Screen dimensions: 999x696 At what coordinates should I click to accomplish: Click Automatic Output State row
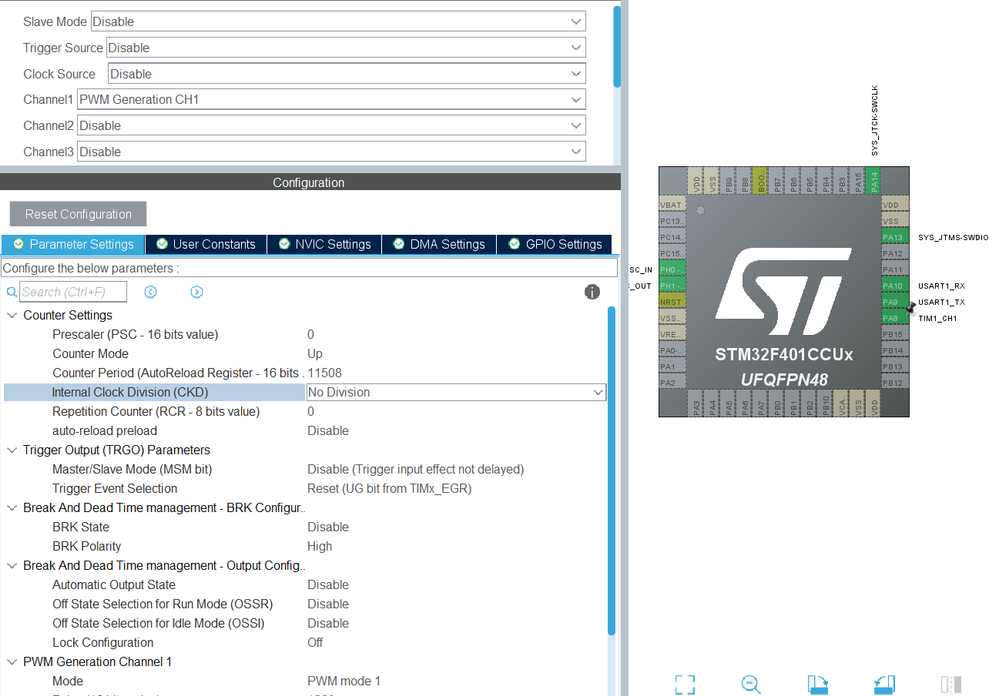point(305,585)
